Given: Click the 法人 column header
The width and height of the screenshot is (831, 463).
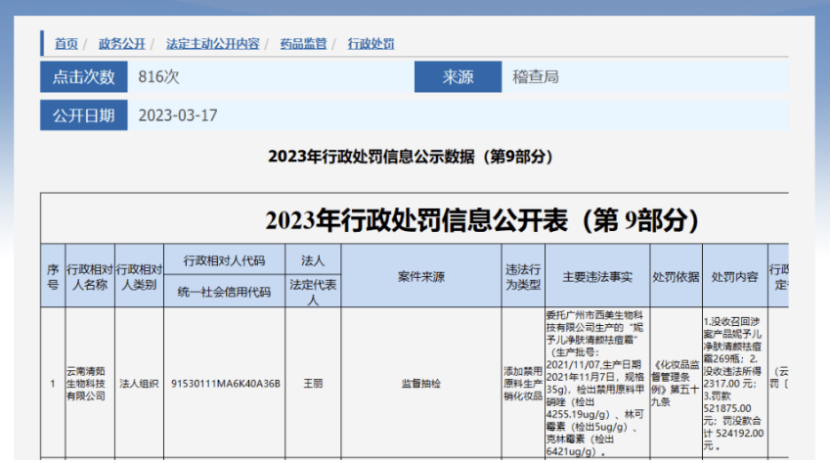Looking at the screenshot, I should (x=313, y=260).
